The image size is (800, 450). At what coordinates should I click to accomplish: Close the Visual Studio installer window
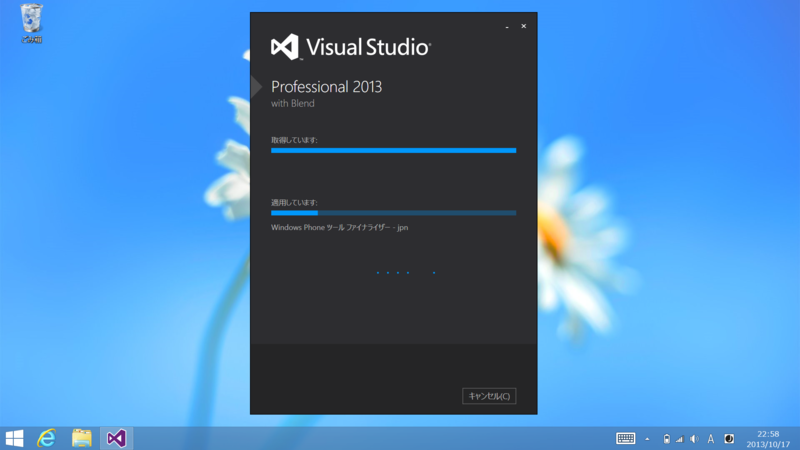(x=523, y=26)
